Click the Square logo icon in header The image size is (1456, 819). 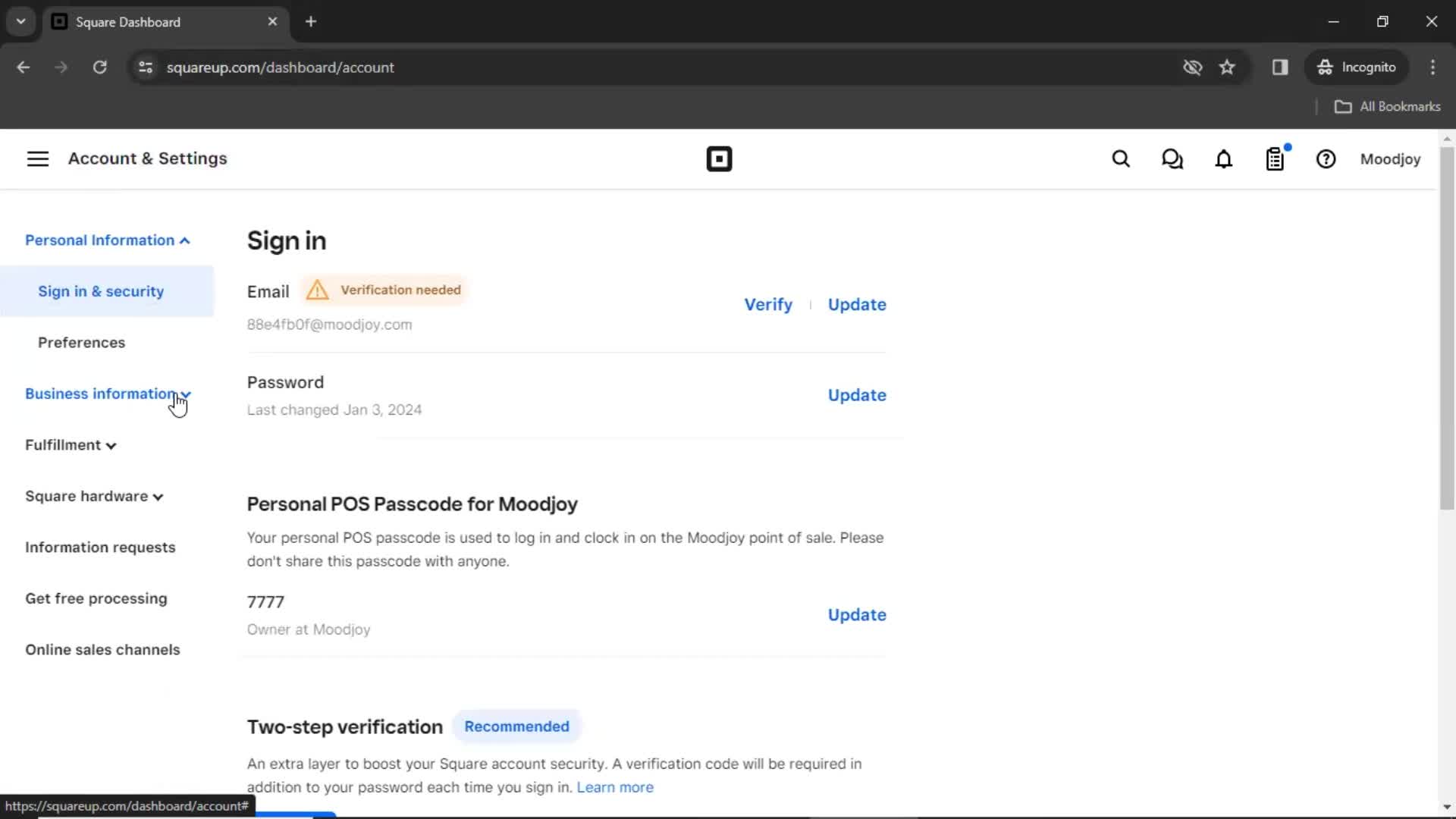(x=719, y=159)
